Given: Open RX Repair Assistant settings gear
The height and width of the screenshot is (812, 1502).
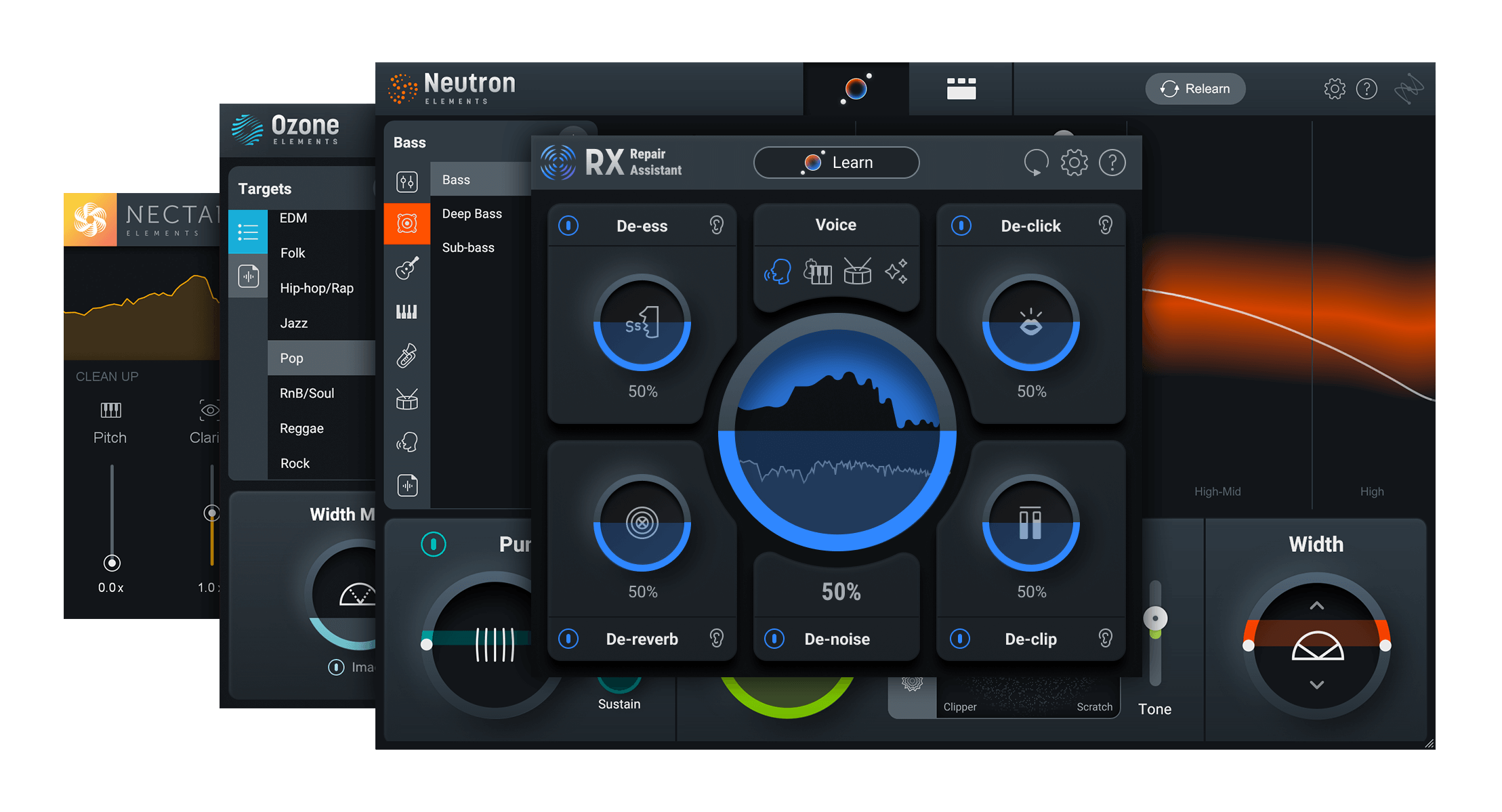Looking at the screenshot, I should [1074, 163].
